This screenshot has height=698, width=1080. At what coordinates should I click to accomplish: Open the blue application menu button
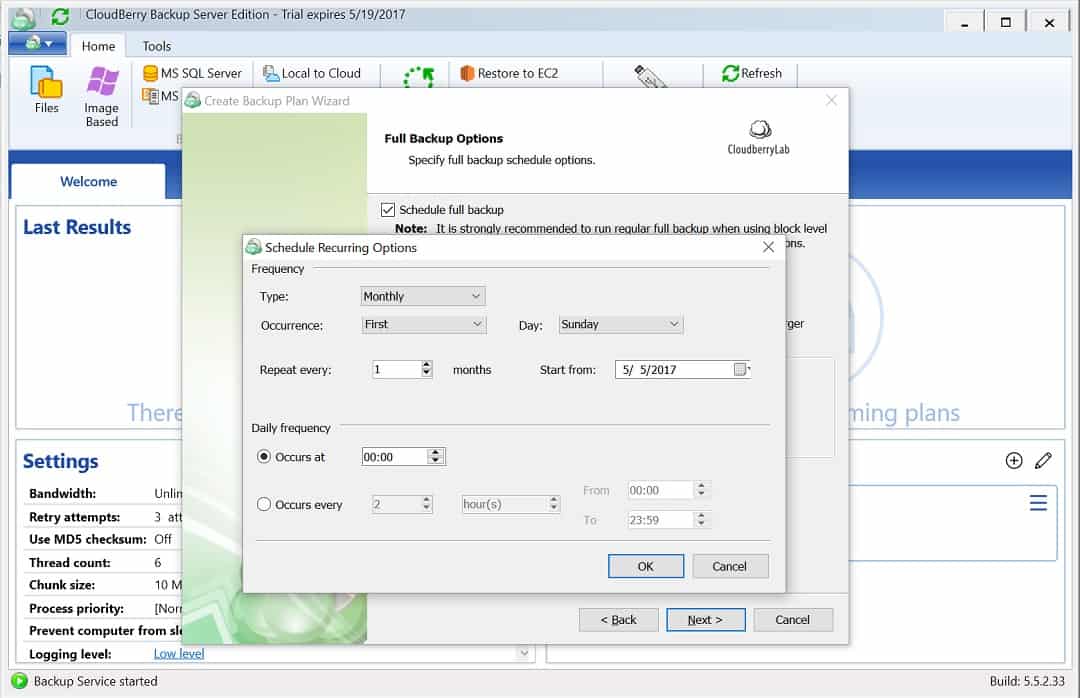38,44
